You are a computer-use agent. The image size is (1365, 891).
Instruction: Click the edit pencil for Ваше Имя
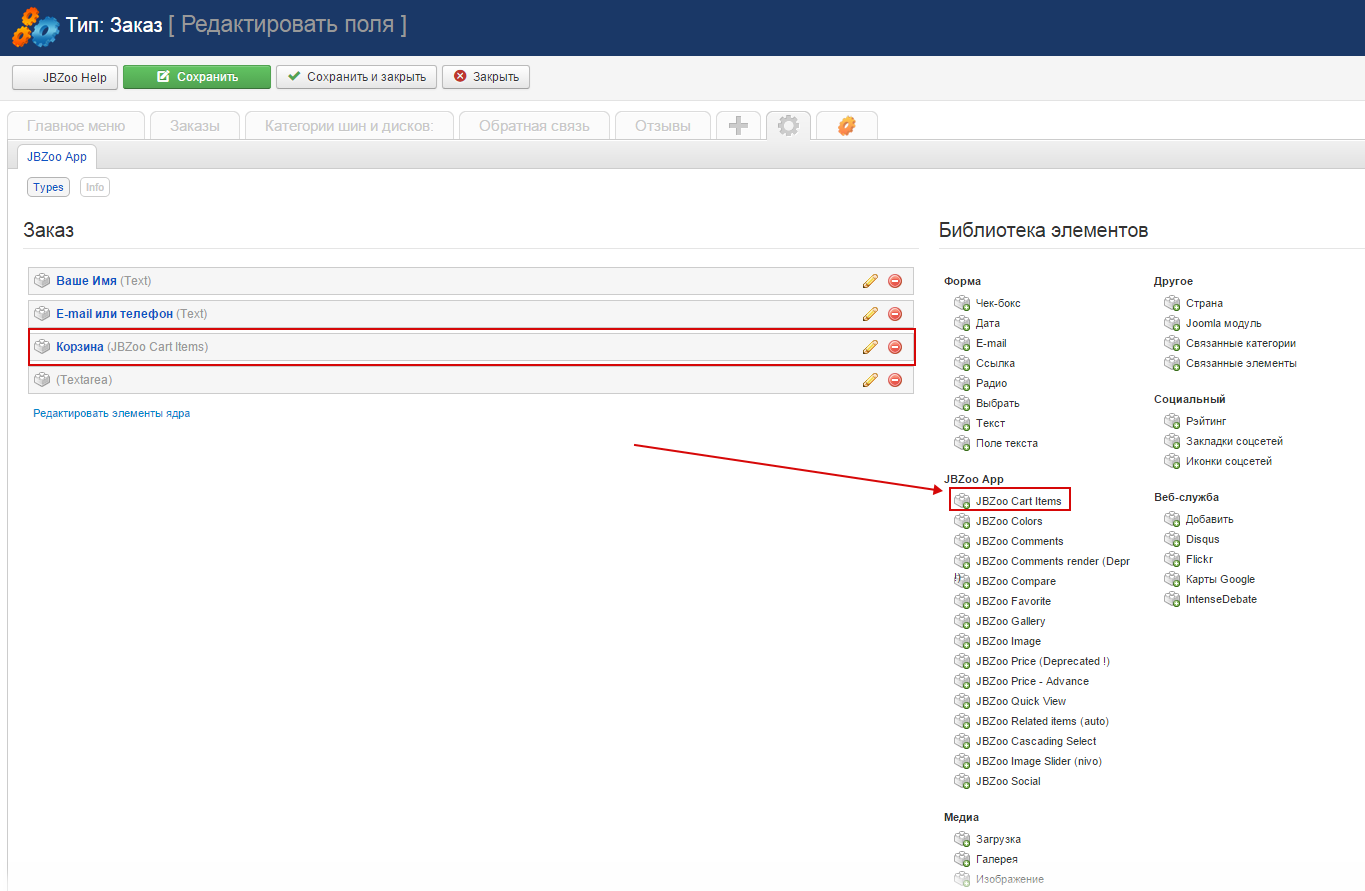pos(870,281)
